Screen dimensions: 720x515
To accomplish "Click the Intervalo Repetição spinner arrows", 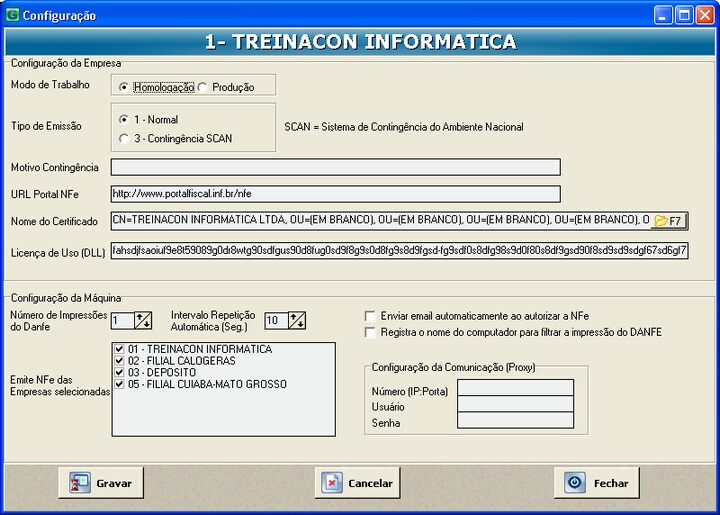I will click(297, 320).
